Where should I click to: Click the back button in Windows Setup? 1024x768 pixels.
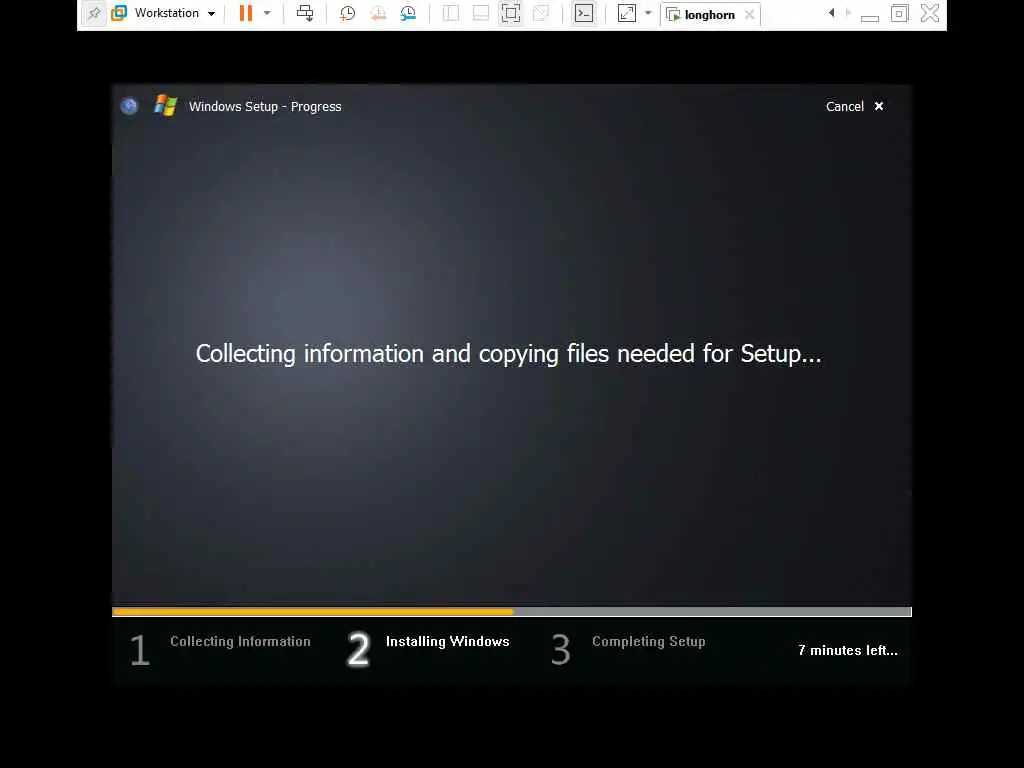(129, 106)
